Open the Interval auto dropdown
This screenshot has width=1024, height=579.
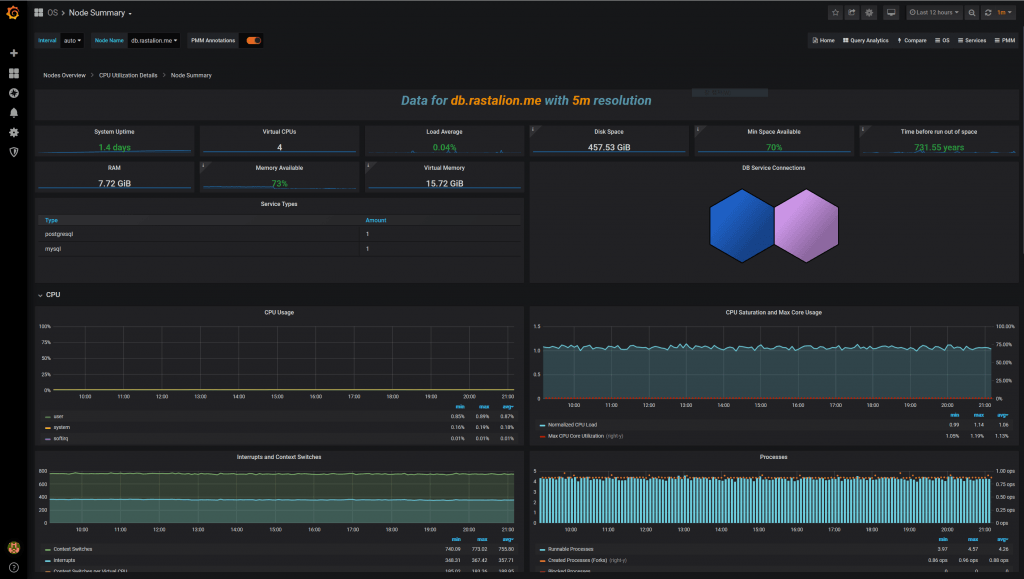pos(73,41)
